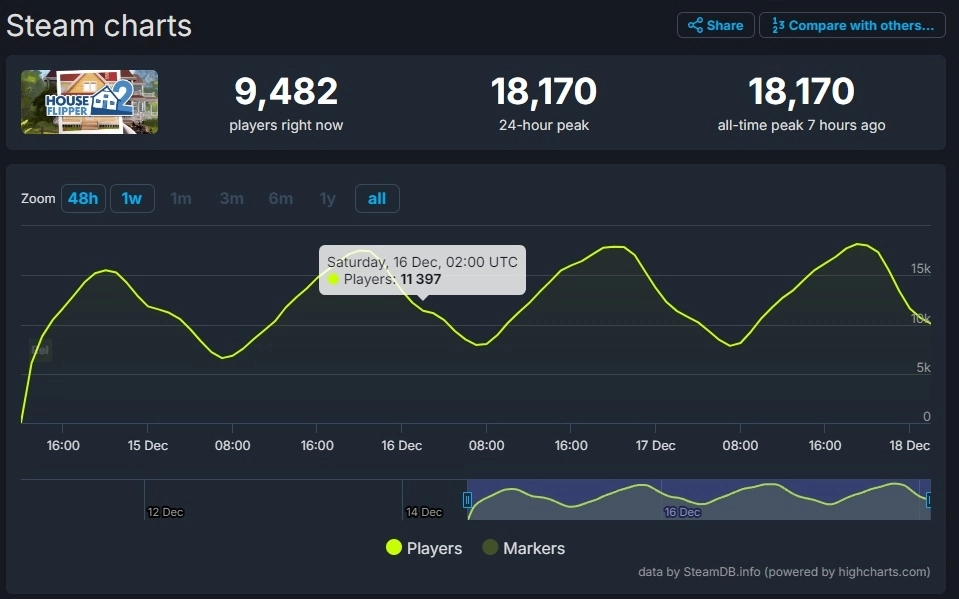This screenshot has width=959, height=599.
Task: Select the 6m zoom option
Action: 281,198
